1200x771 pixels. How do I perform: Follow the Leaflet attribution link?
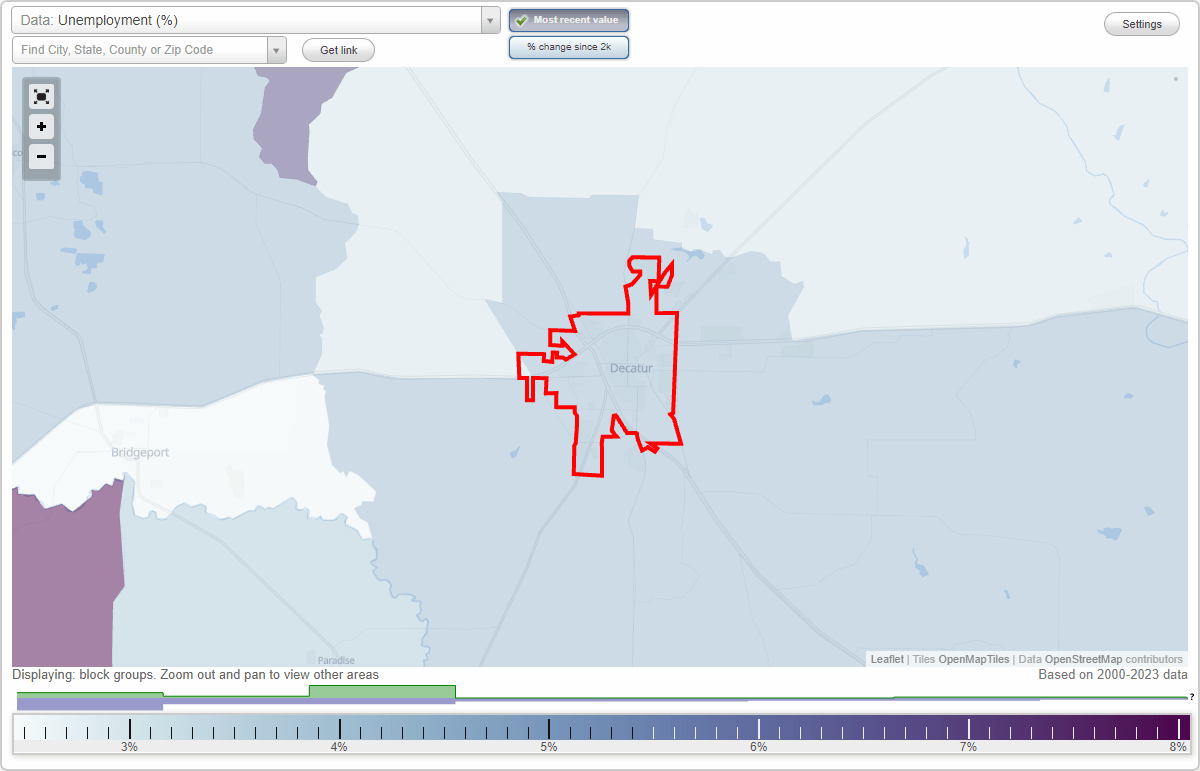click(x=886, y=659)
